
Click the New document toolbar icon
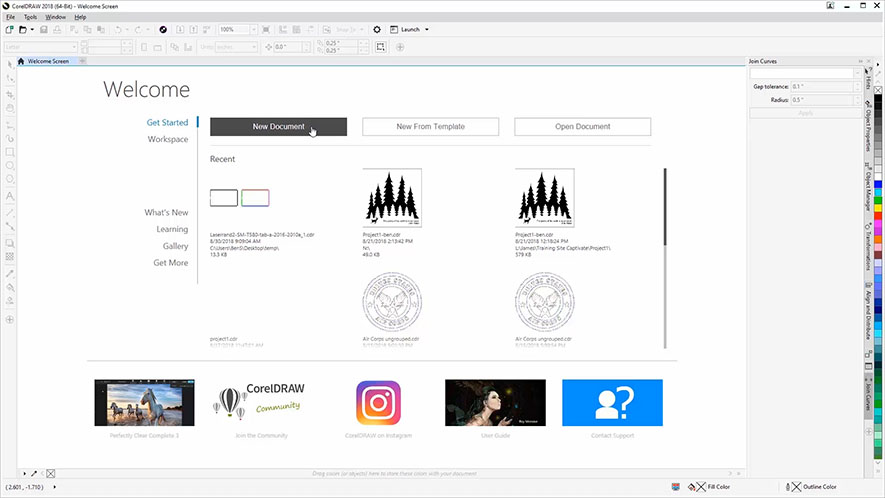[9, 30]
